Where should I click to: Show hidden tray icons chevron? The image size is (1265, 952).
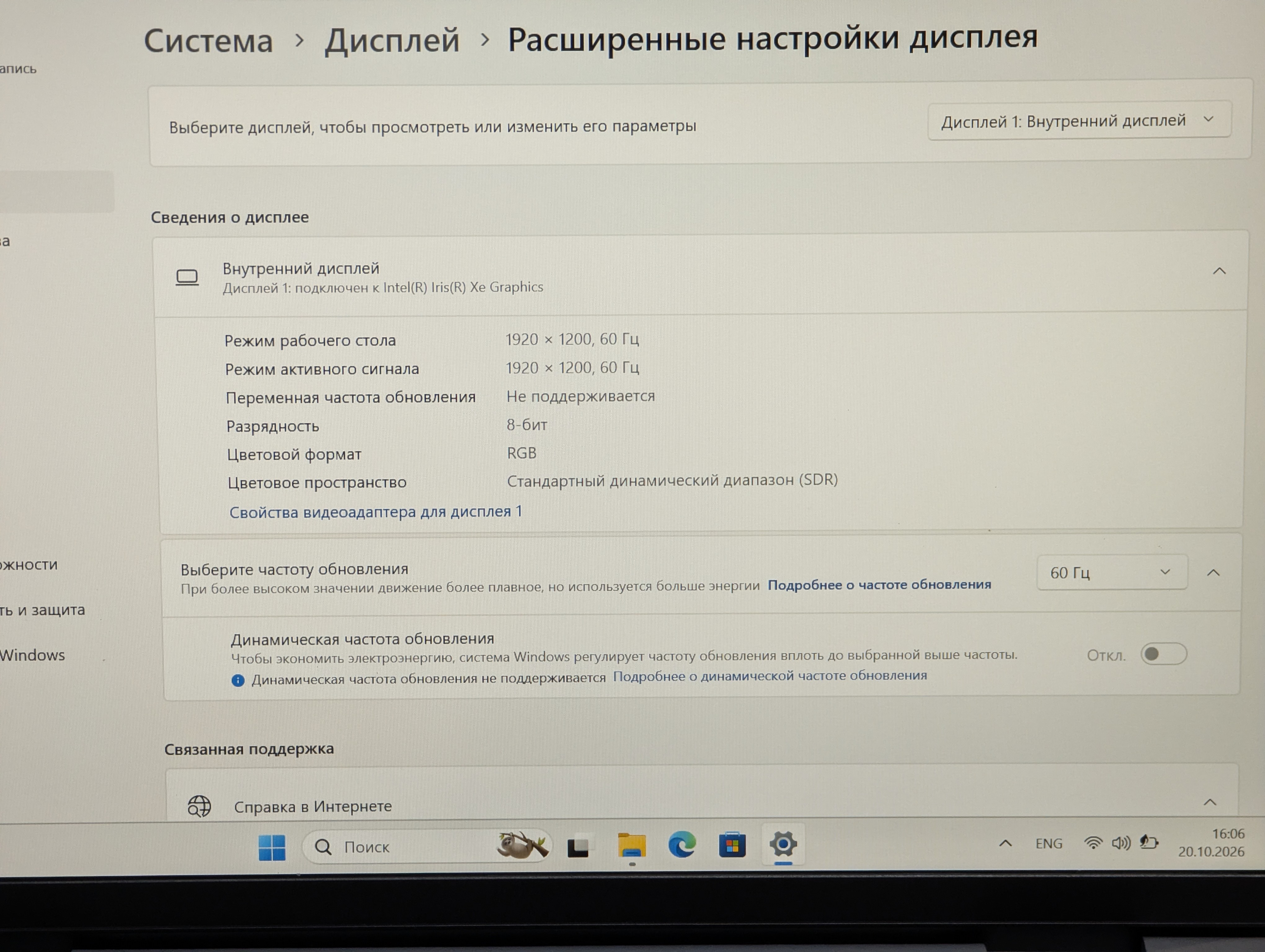(x=1005, y=844)
